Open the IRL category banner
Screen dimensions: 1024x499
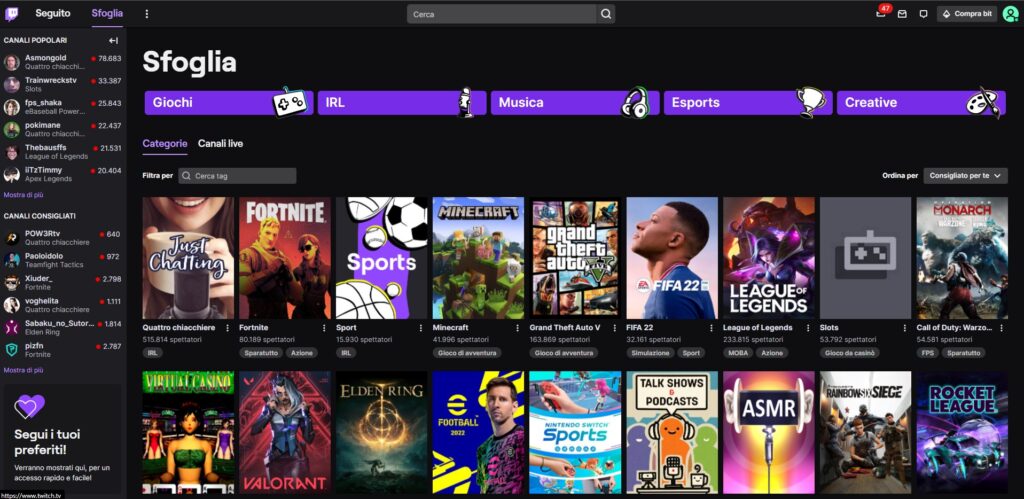pyautogui.click(x=402, y=103)
